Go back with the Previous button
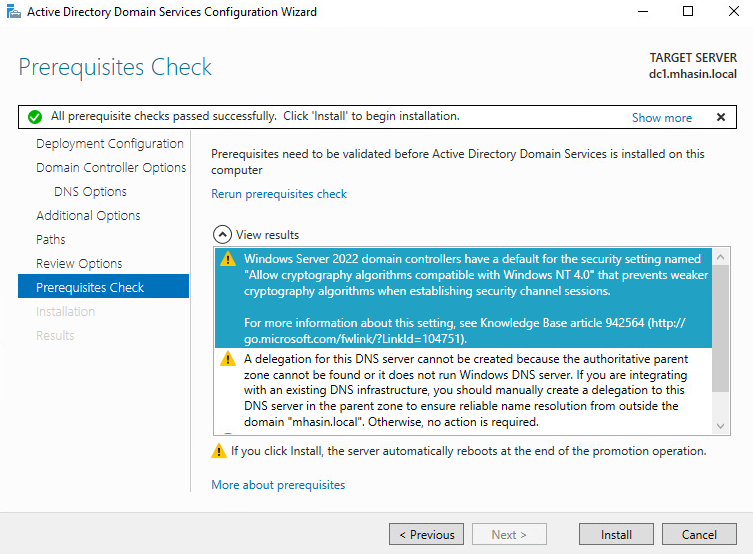753x554 pixels. click(x=426, y=534)
